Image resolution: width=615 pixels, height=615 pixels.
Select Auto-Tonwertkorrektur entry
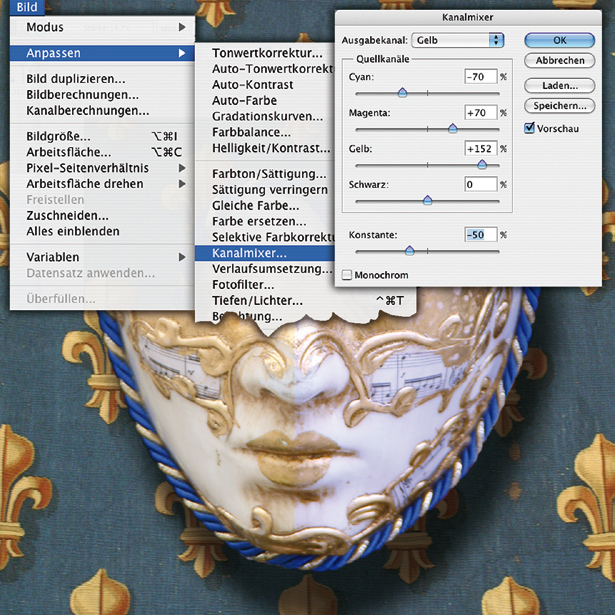tap(273, 69)
